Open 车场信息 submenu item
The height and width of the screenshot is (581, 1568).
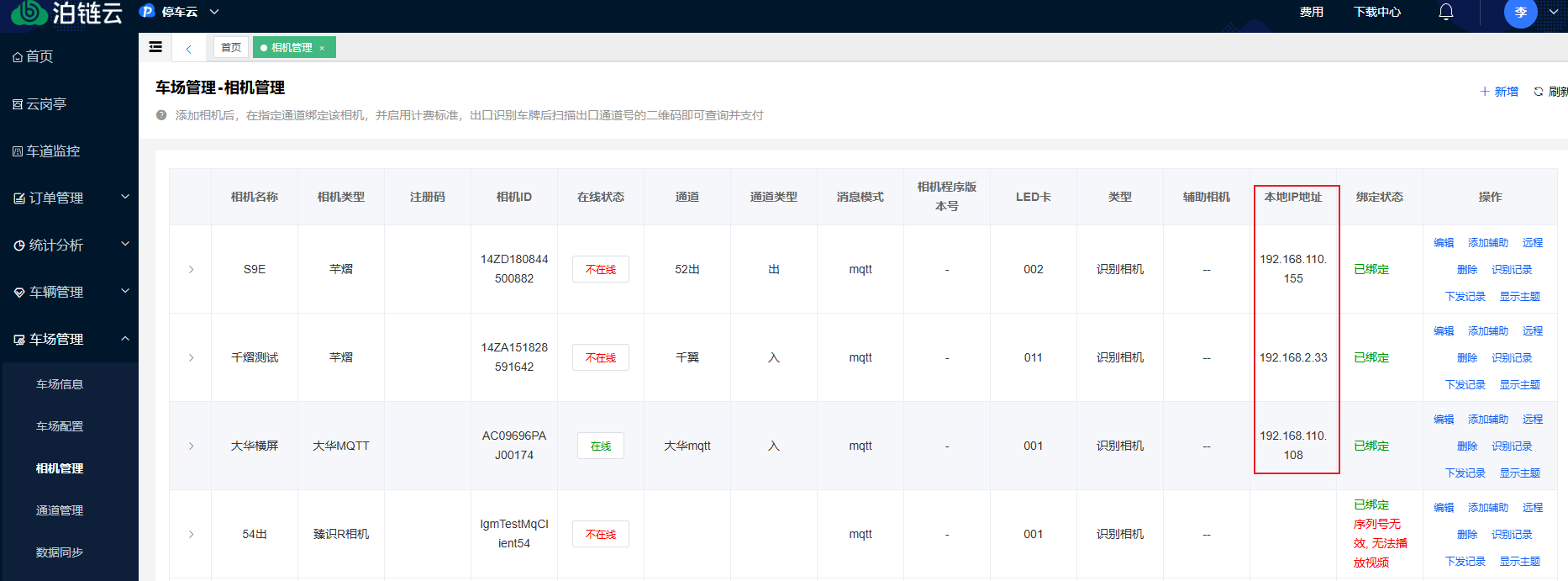click(60, 384)
